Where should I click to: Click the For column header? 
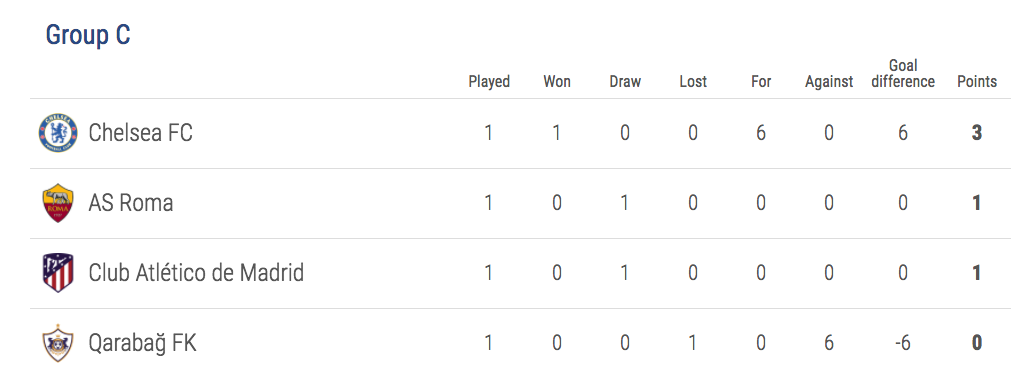[x=761, y=82]
